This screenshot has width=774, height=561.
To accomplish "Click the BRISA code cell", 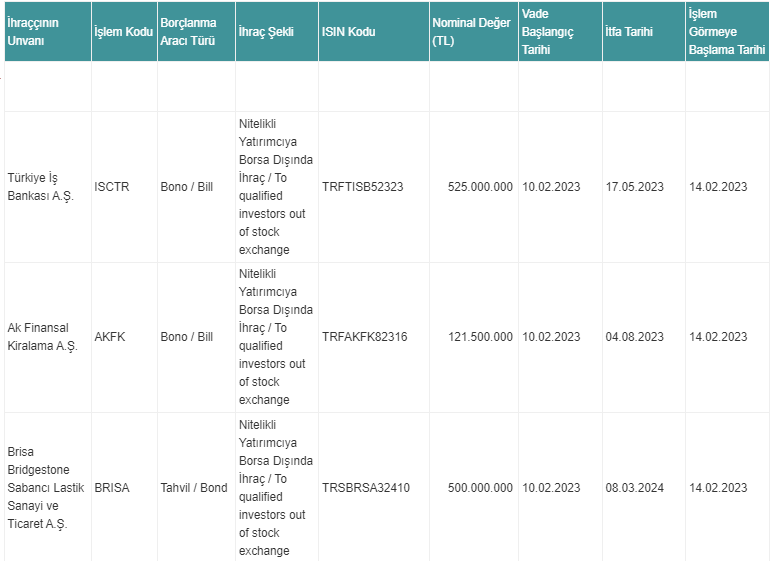I will 112,488.
